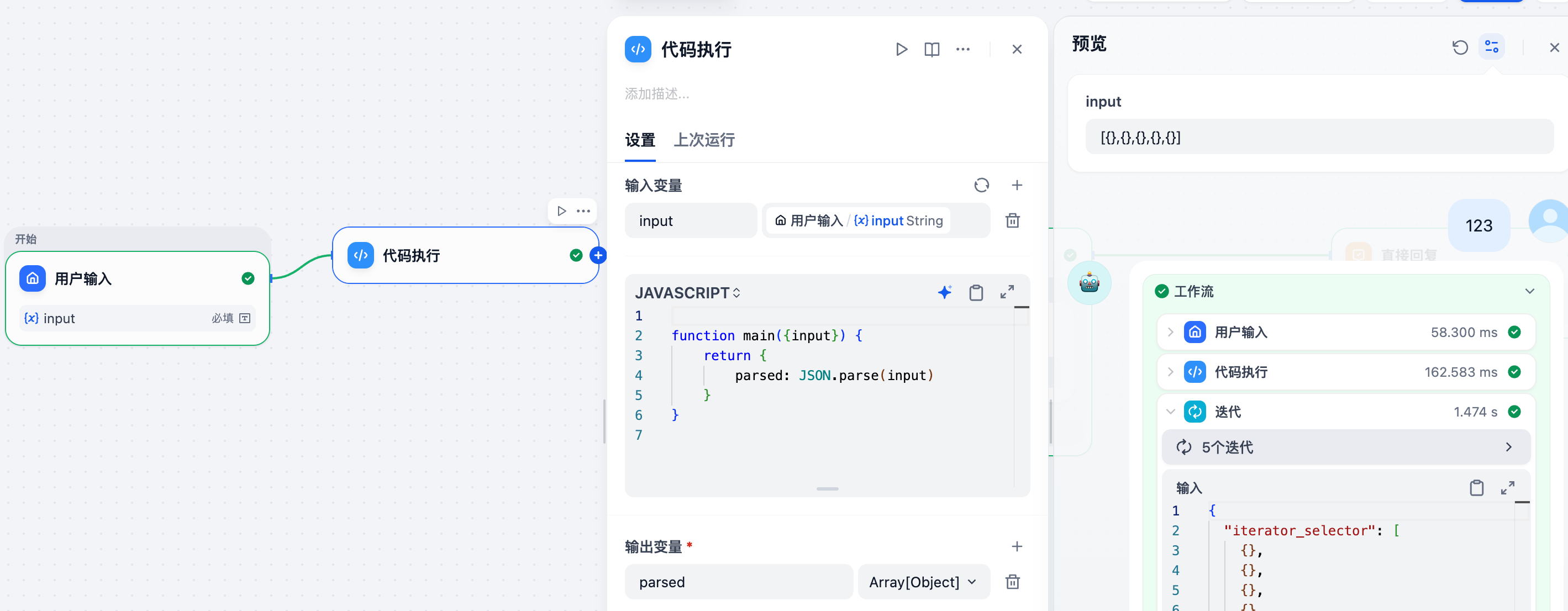This screenshot has width=1568, height=611.
Task: Add a new output variable
Action: click(x=1017, y=546)
